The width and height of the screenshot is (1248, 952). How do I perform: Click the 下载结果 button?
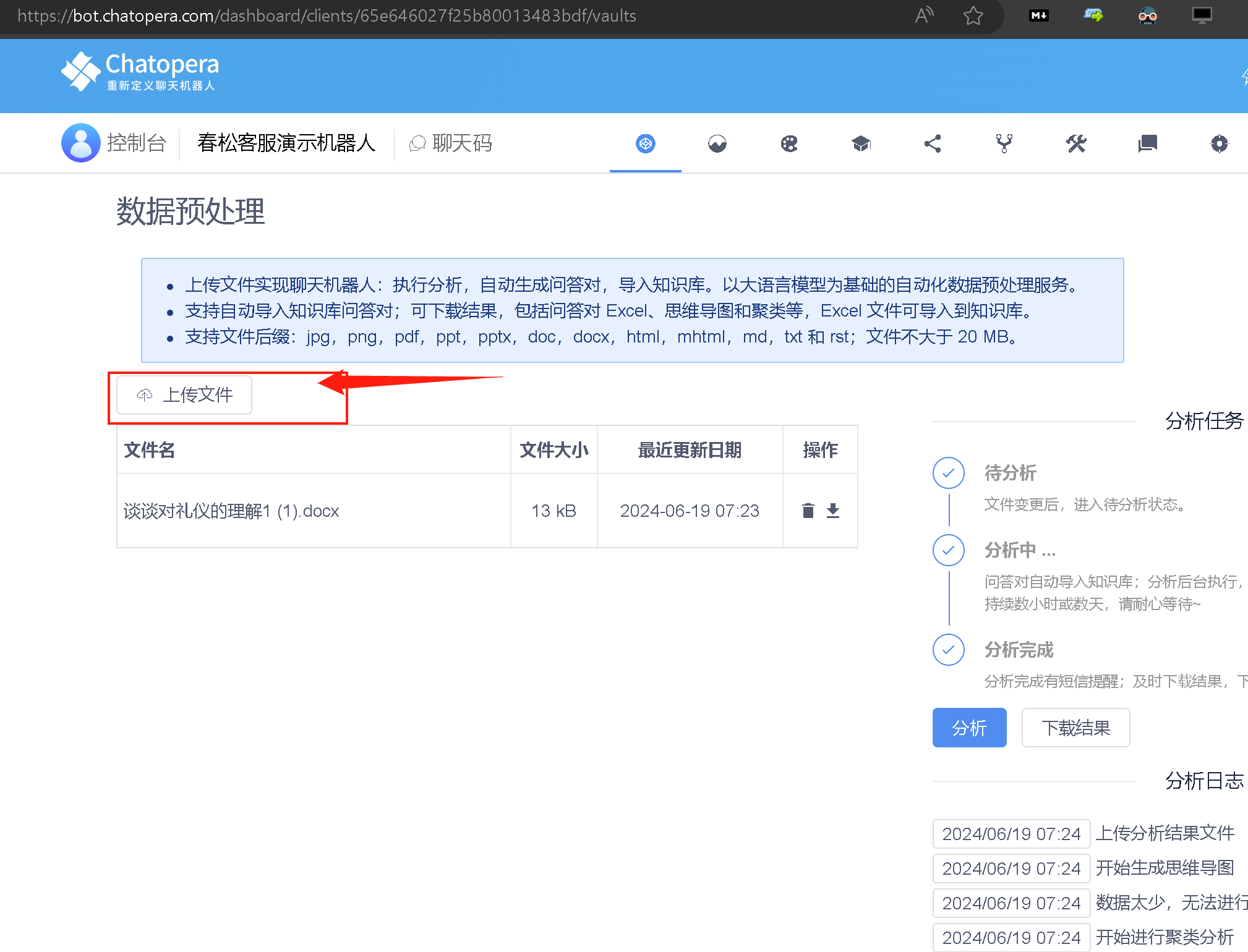tap(1075, 728)
